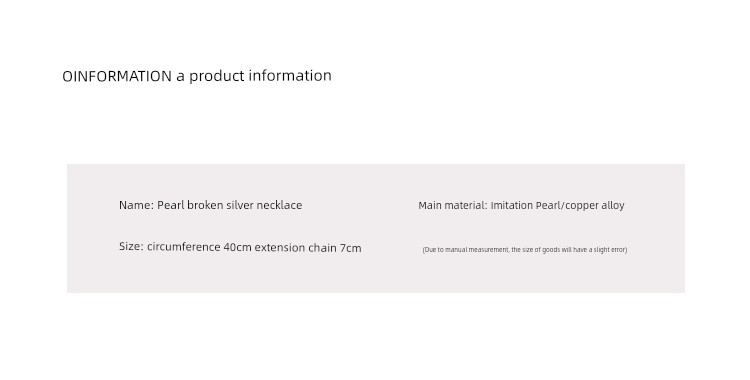Click the words 'product information' in heading

260,76
